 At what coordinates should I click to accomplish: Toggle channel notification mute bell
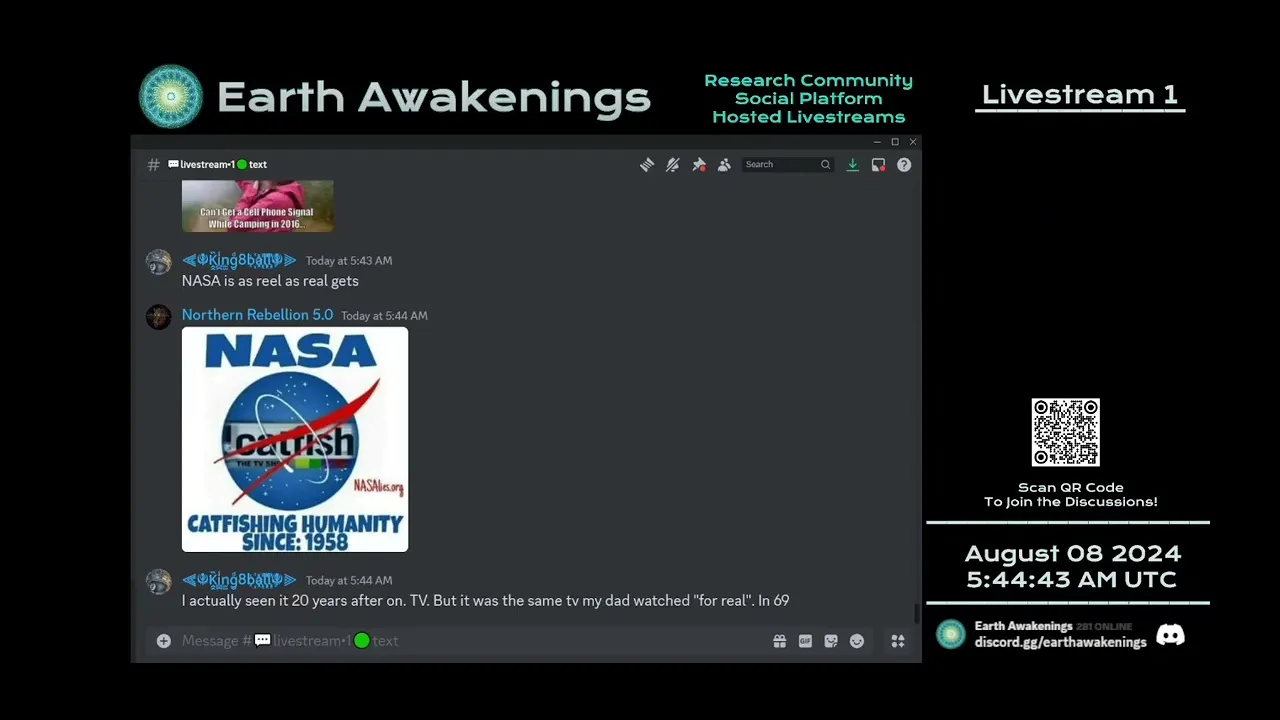(x=673, y=165)
